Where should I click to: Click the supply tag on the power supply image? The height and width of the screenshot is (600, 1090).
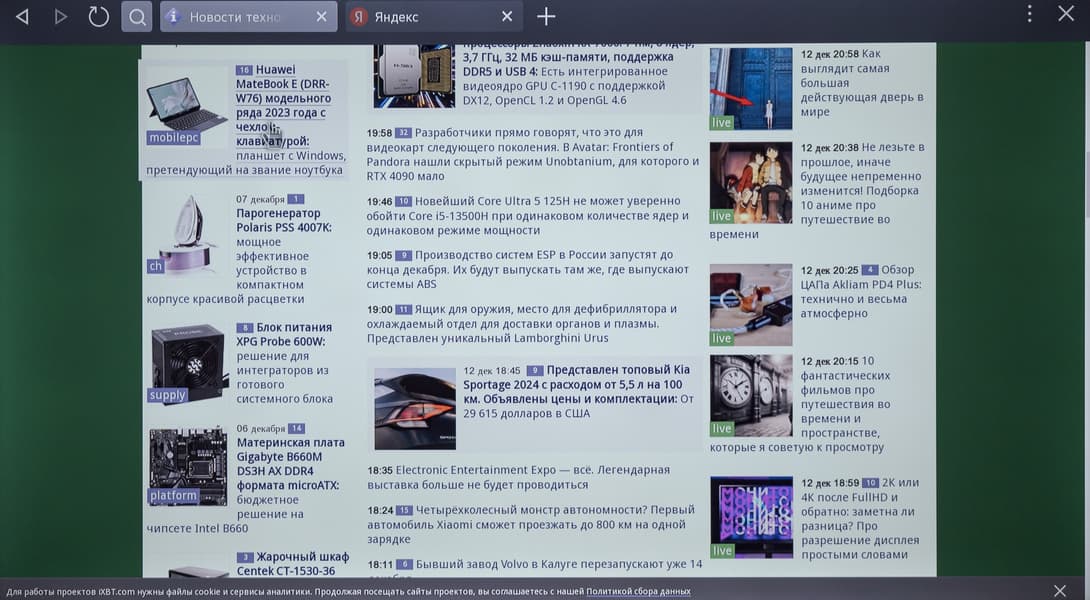click(168, 395)
